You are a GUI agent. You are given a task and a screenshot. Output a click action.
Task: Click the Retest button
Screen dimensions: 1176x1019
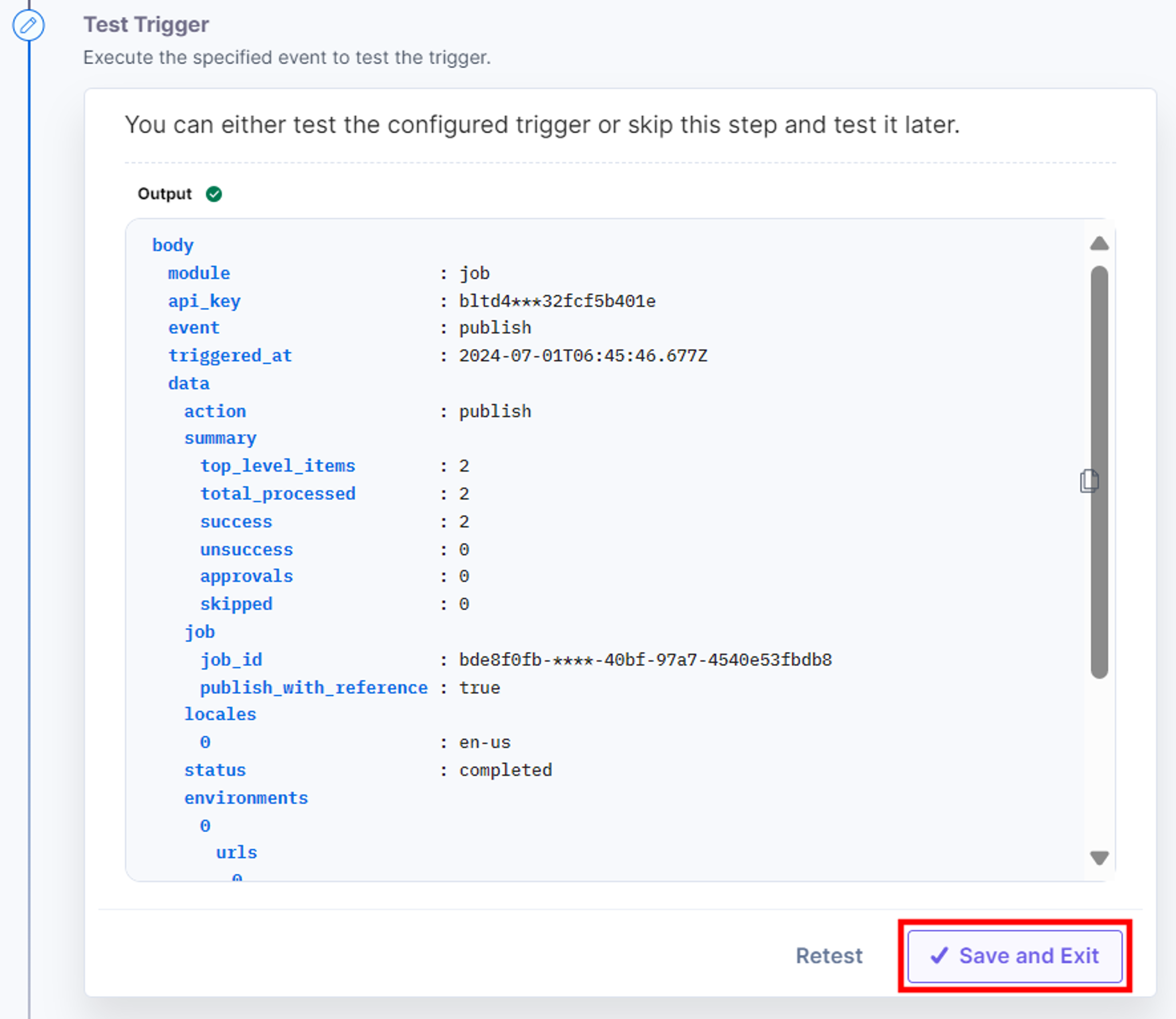[x=829, y=956]
